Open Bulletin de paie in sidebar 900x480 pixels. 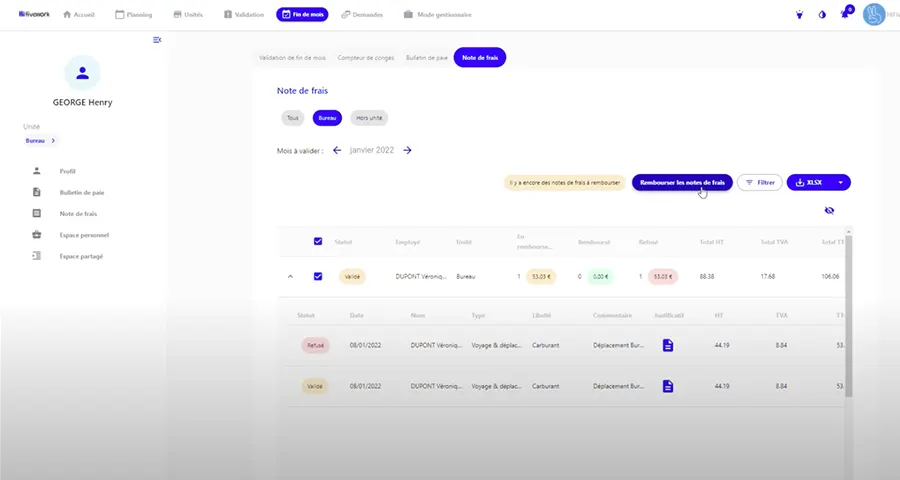point(82,192)
